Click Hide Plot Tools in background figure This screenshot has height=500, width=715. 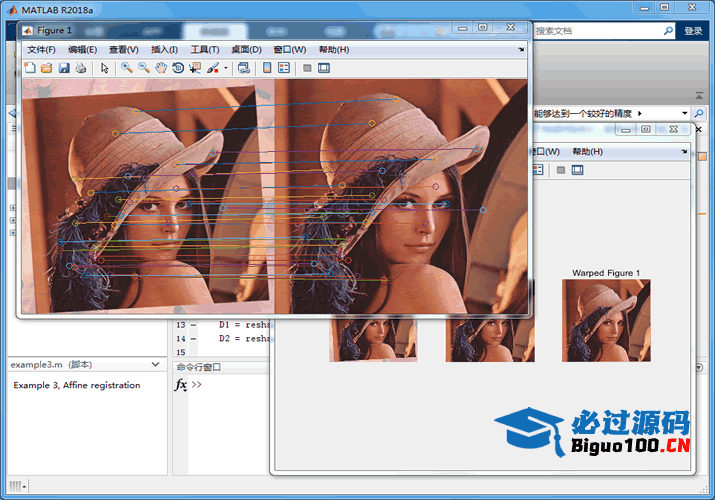coord(561,170)
